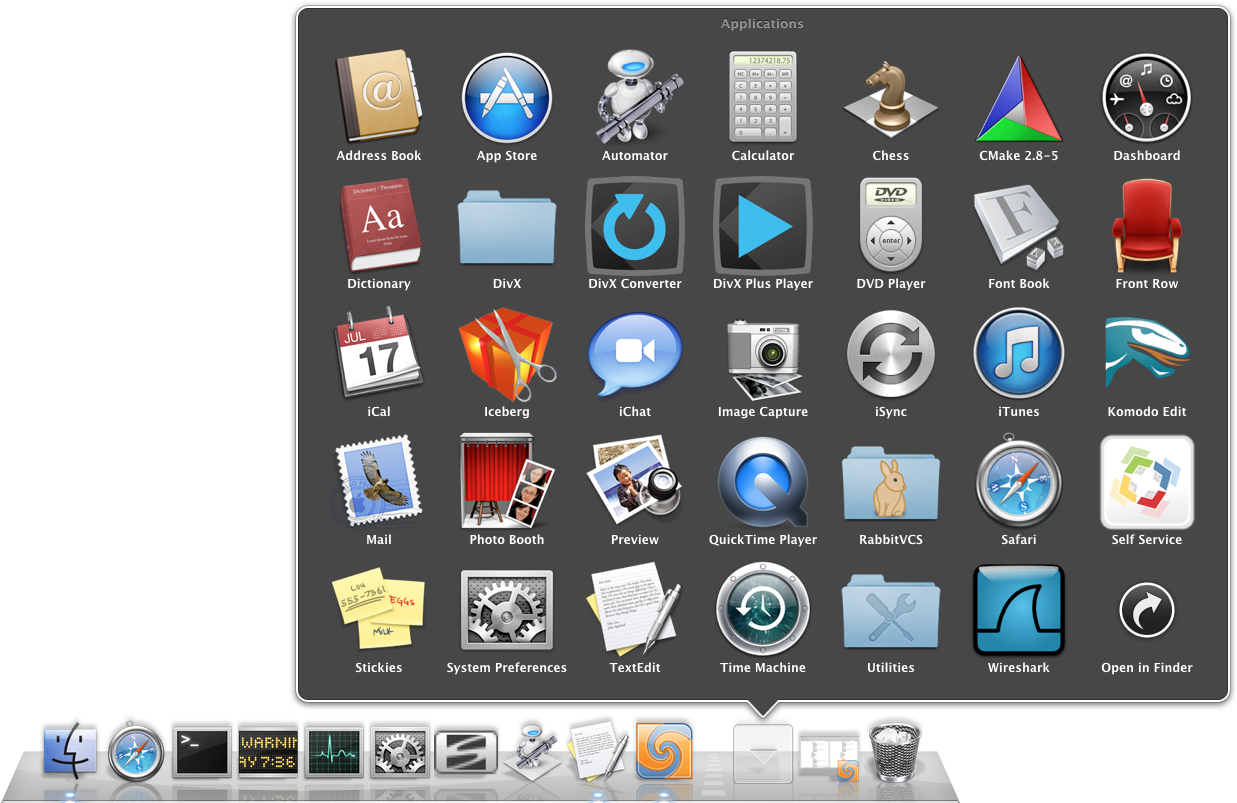
Task: Collapse the Applications stack from its Dock icon
Action: coord(763,753)
